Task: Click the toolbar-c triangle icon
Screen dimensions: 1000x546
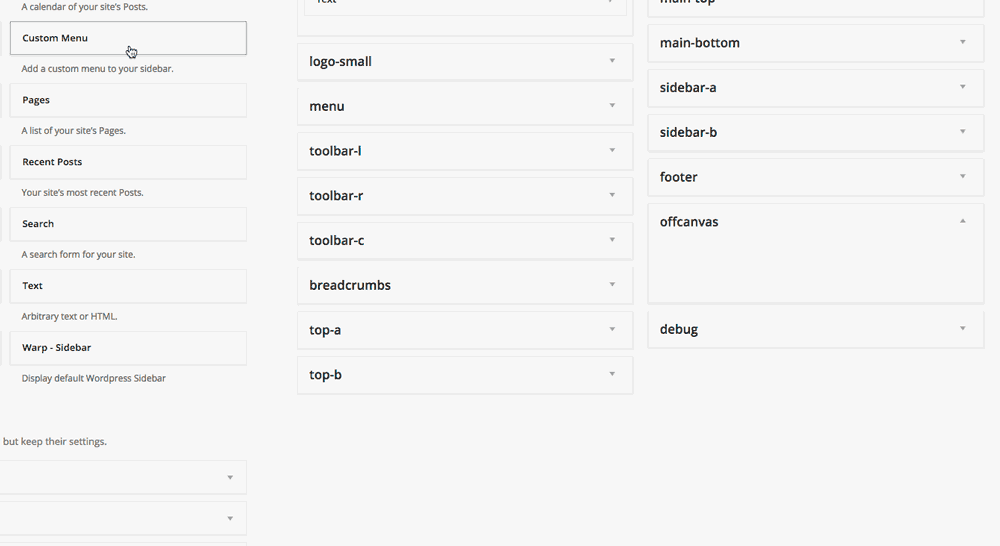Action: click(612, 240)
